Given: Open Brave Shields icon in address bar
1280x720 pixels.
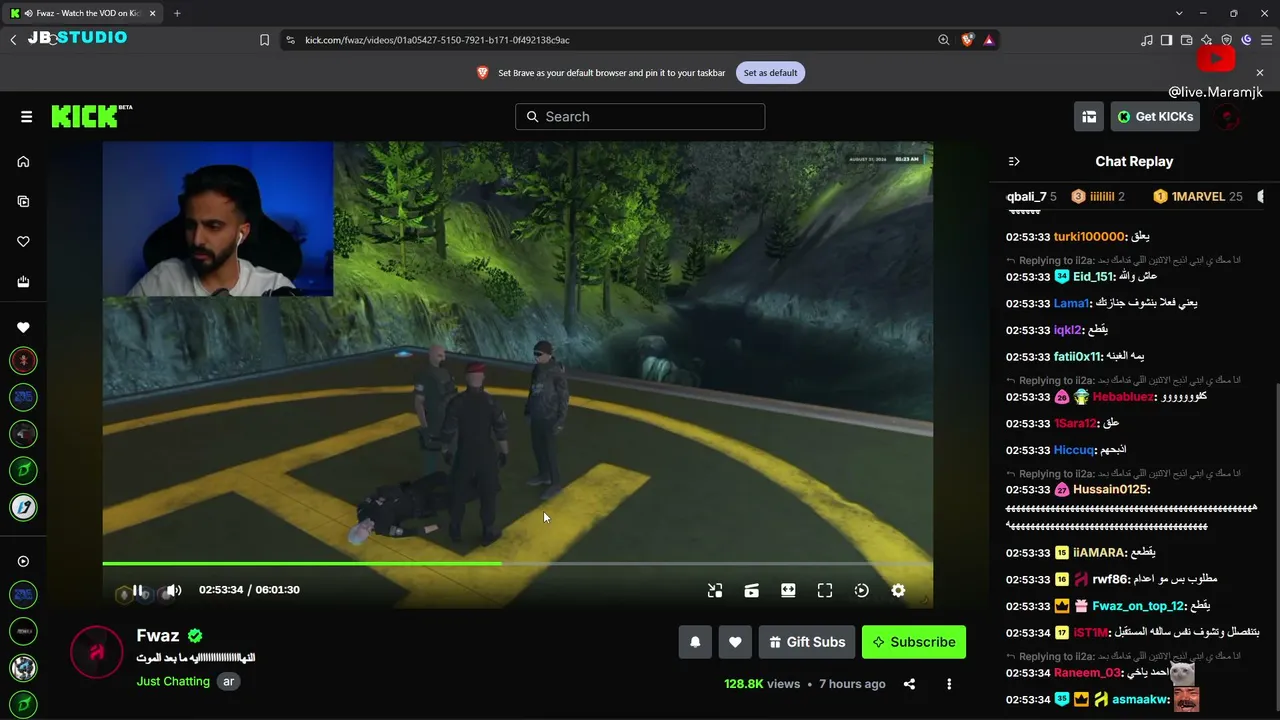Looking at the screenshot, I should coord(967,40).
